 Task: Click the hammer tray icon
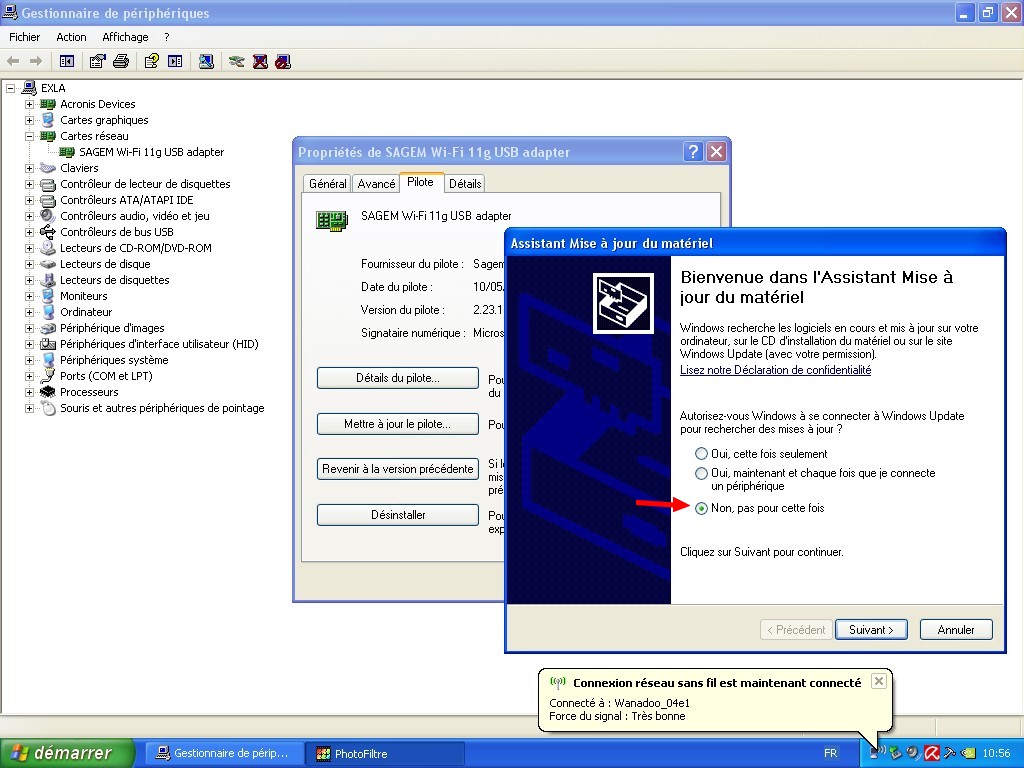pos(950,753)
